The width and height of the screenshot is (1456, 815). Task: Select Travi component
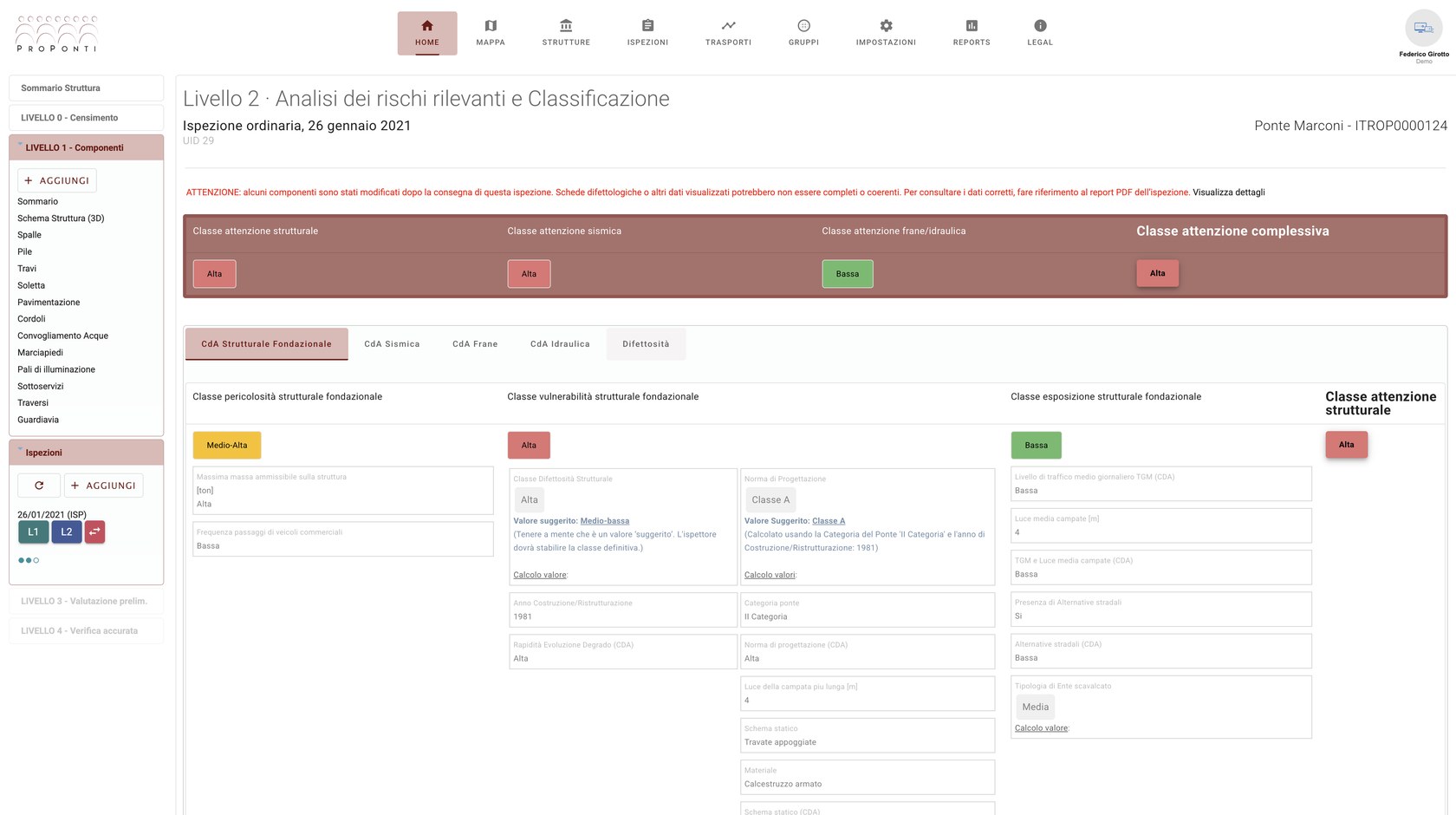point(27,269)
